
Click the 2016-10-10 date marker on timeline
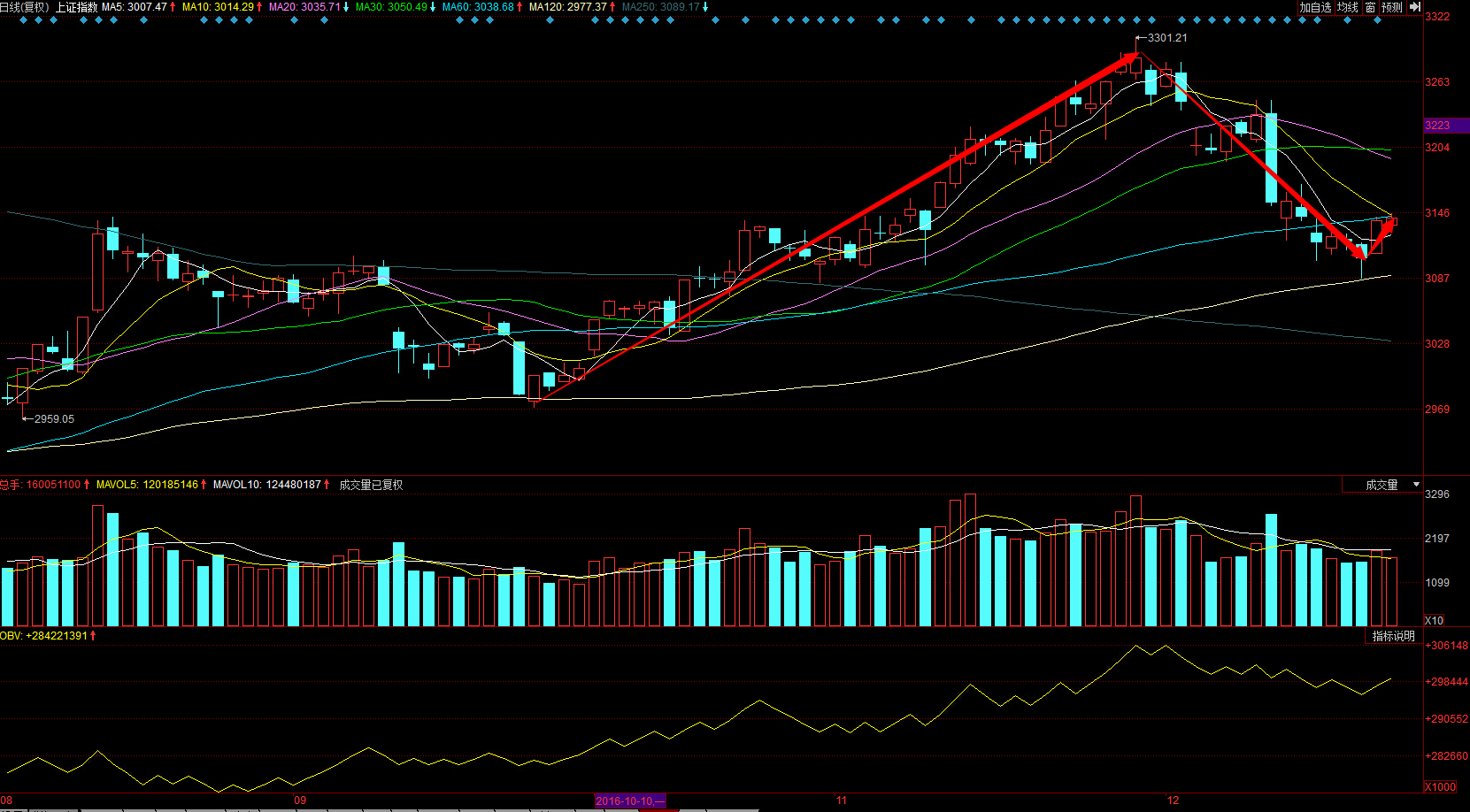coord(630,801)
